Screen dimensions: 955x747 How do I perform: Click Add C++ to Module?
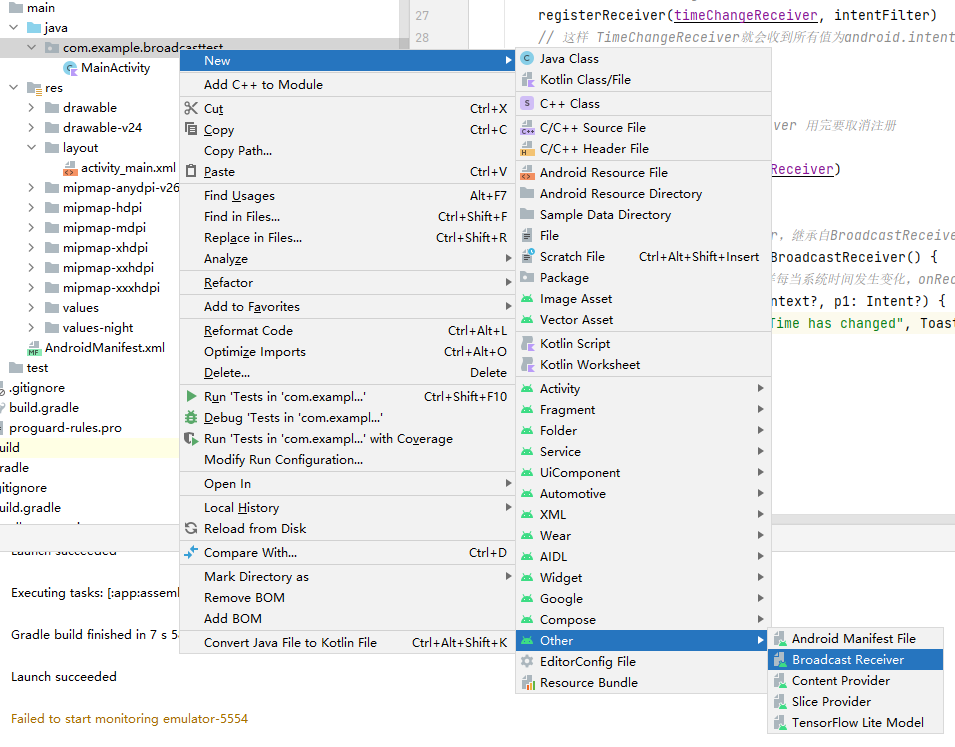tap(347, 85)
